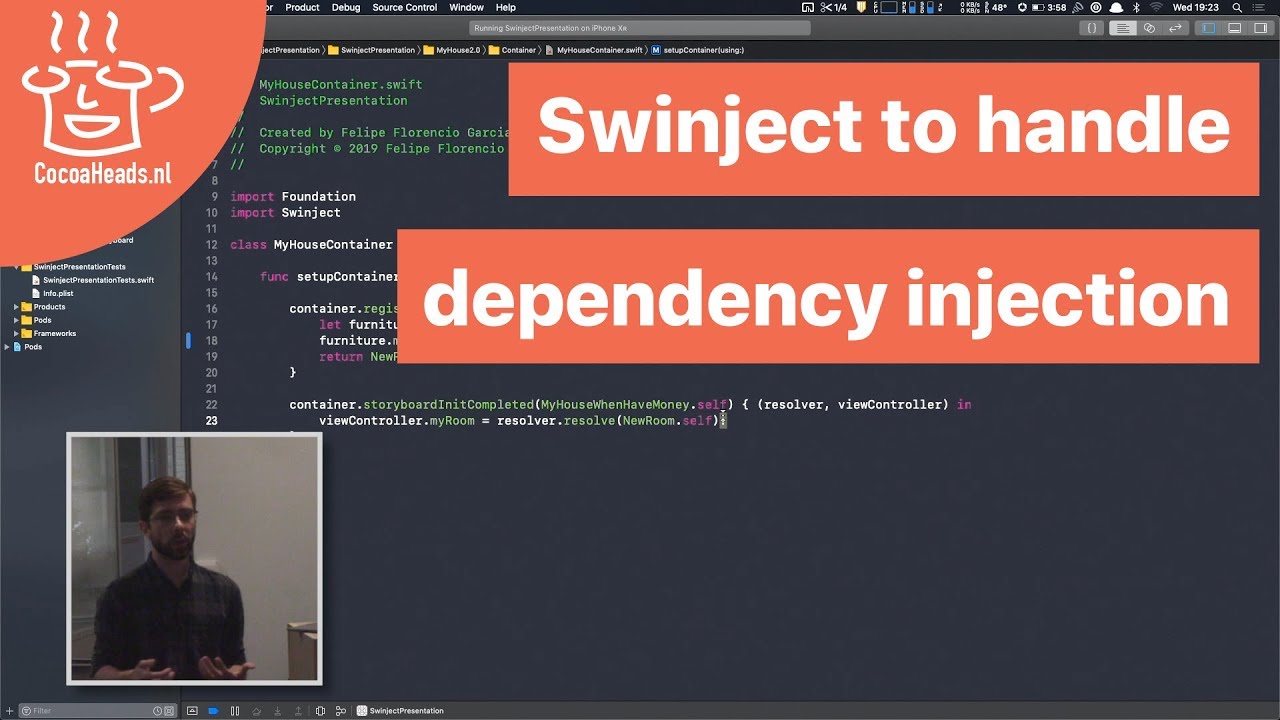This screenshot has width=1280, height=720.
Task: Open MyHouseContainer.swift in jump bar
Action: [594, 50]
